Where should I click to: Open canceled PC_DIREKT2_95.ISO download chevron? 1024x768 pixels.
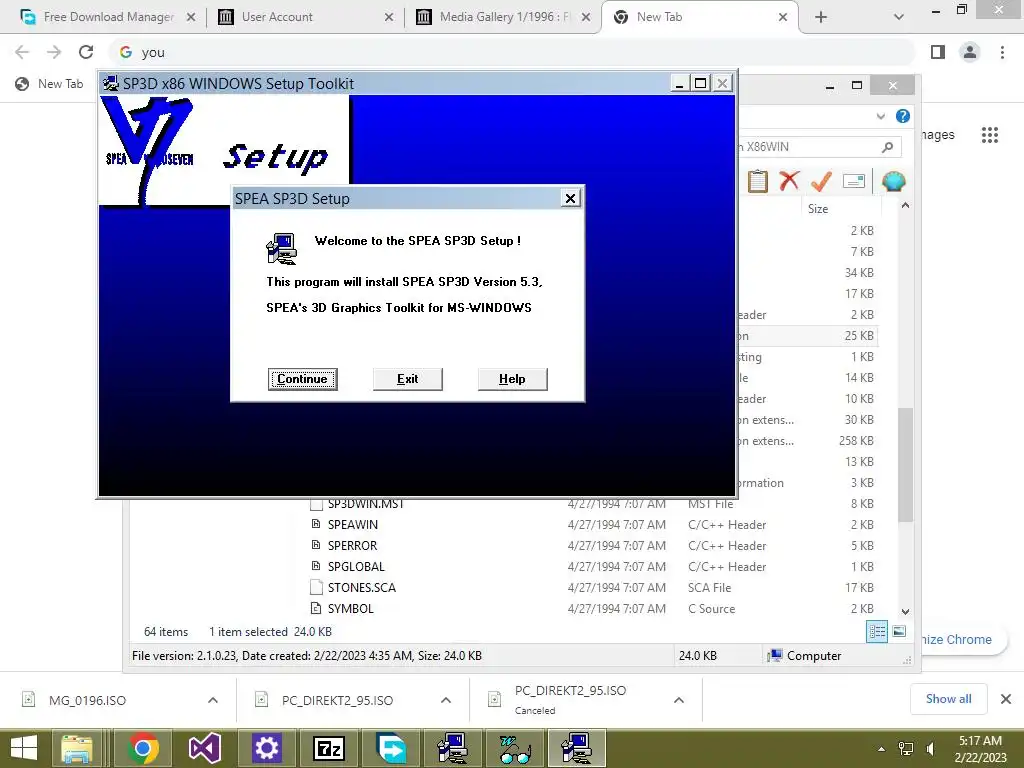679,700
